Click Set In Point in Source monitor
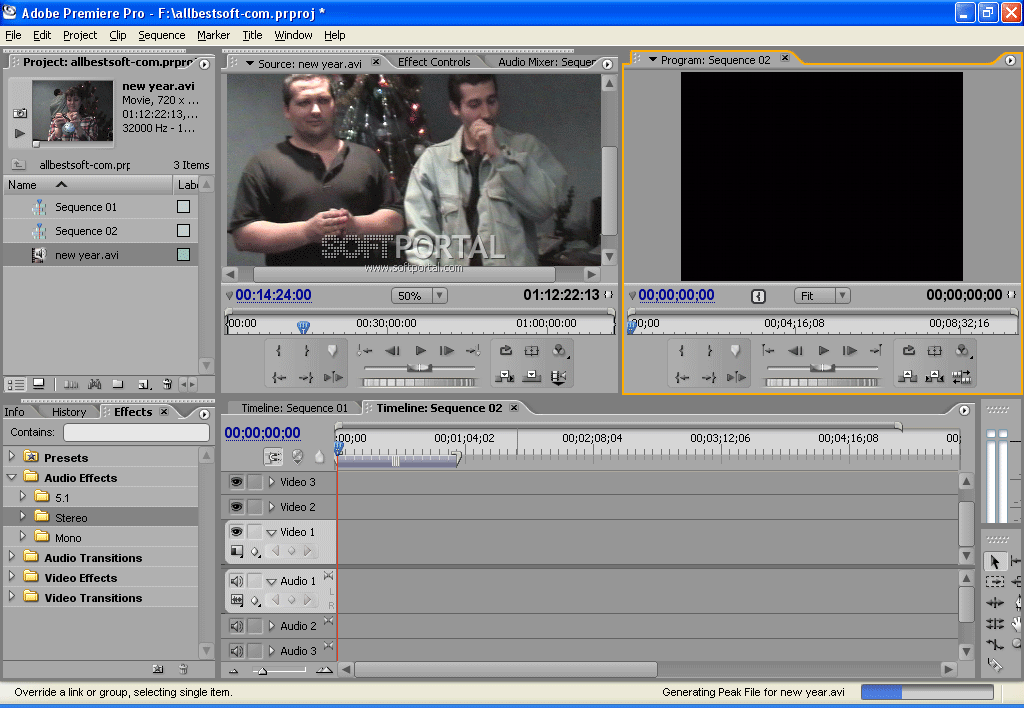The height and width of the screenshot is (708, 1024). (279, 350)
